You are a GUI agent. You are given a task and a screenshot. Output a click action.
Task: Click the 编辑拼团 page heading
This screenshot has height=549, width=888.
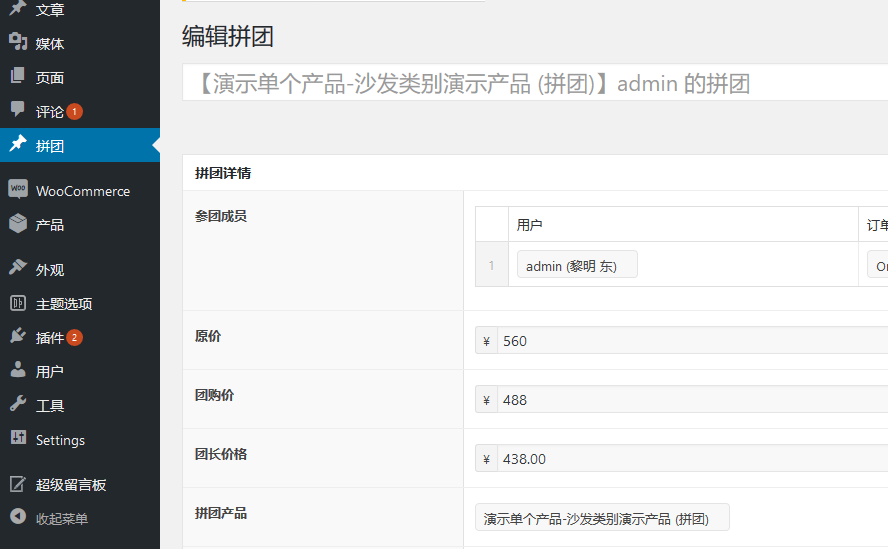[228, 36]
